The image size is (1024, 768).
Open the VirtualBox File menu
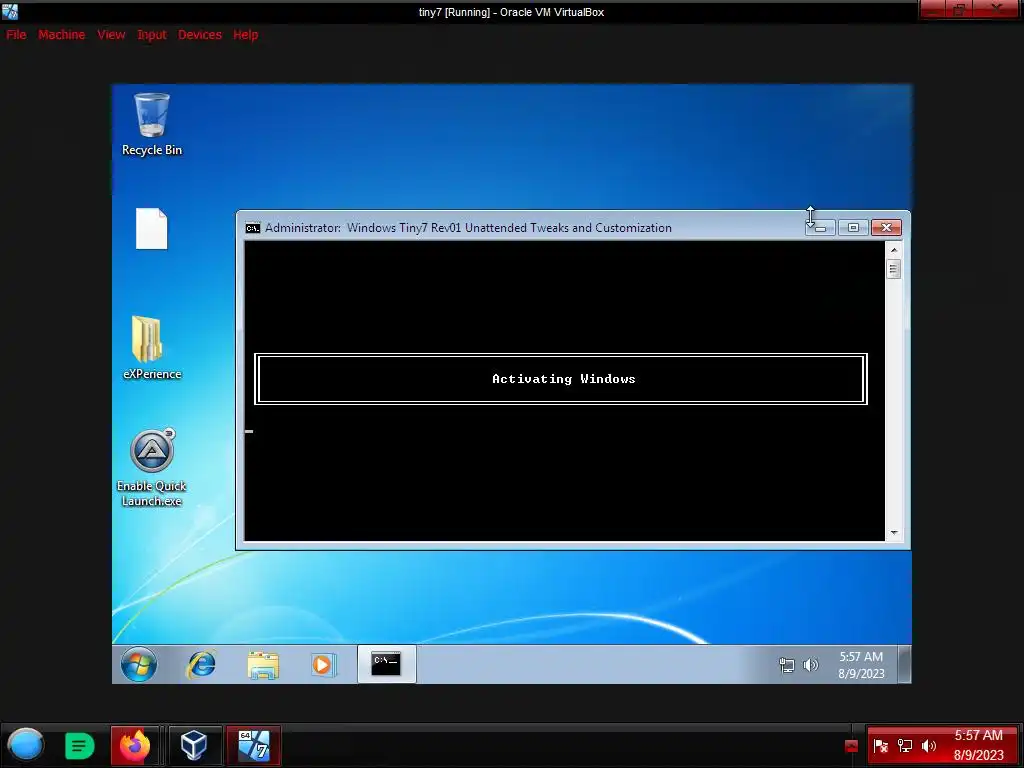[x=16, y=35]
